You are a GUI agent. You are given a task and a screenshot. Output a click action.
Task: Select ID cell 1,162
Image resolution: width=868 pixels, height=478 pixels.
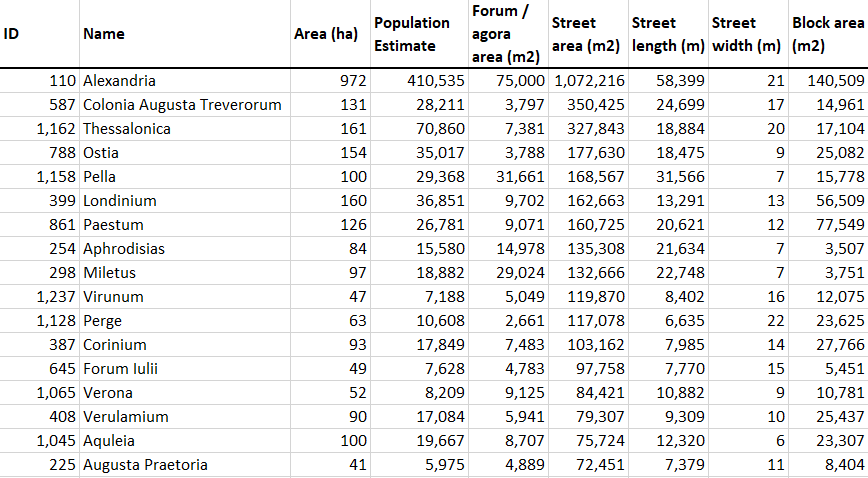coord(39,129)
